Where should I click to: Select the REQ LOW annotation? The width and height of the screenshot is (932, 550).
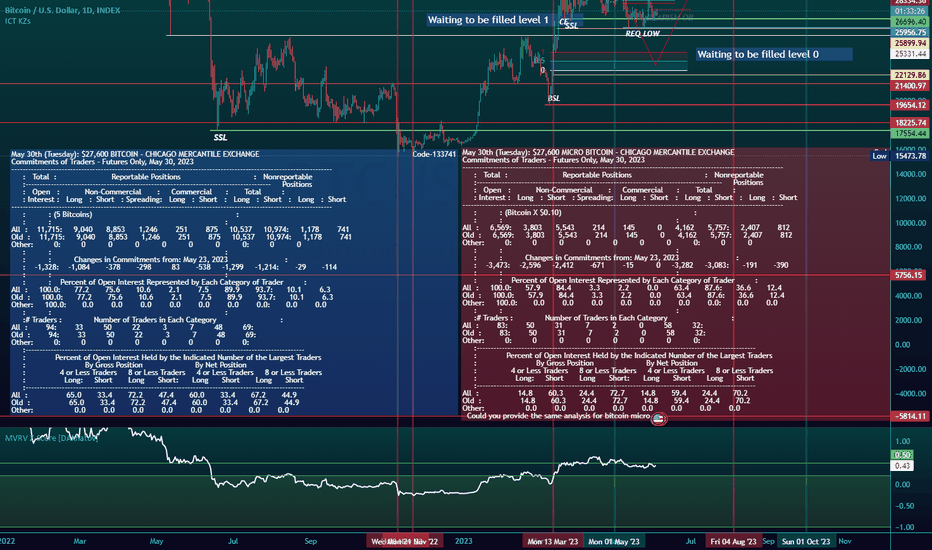click(x=642, y=33)
